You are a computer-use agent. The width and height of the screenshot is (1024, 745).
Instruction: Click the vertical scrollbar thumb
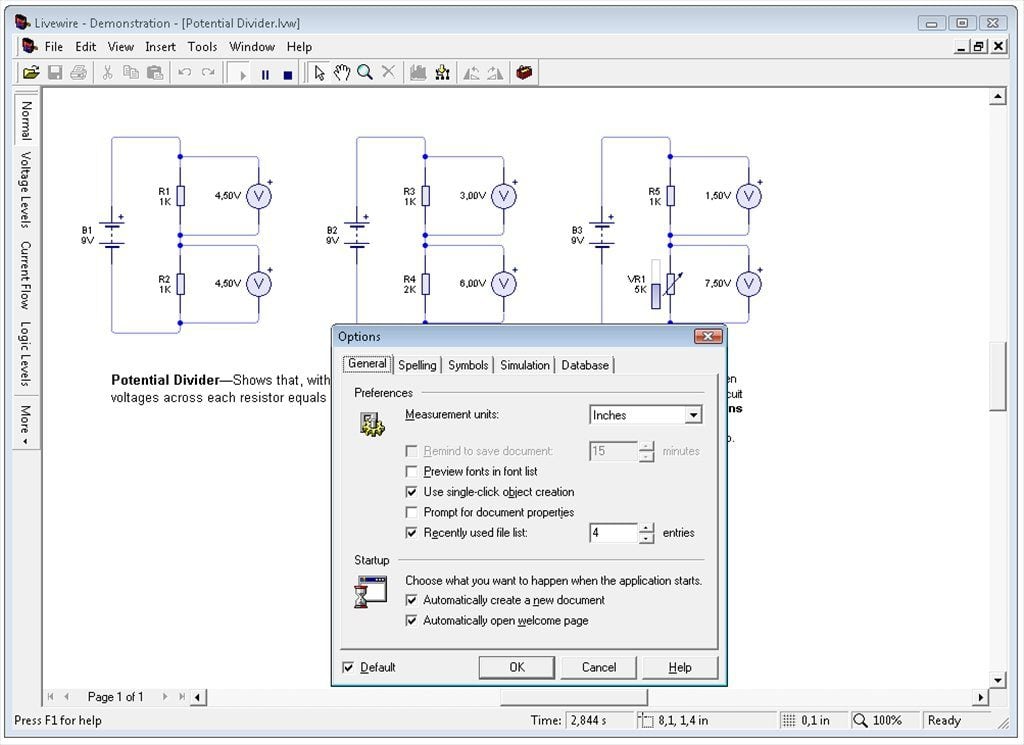(x=997, y=375)
